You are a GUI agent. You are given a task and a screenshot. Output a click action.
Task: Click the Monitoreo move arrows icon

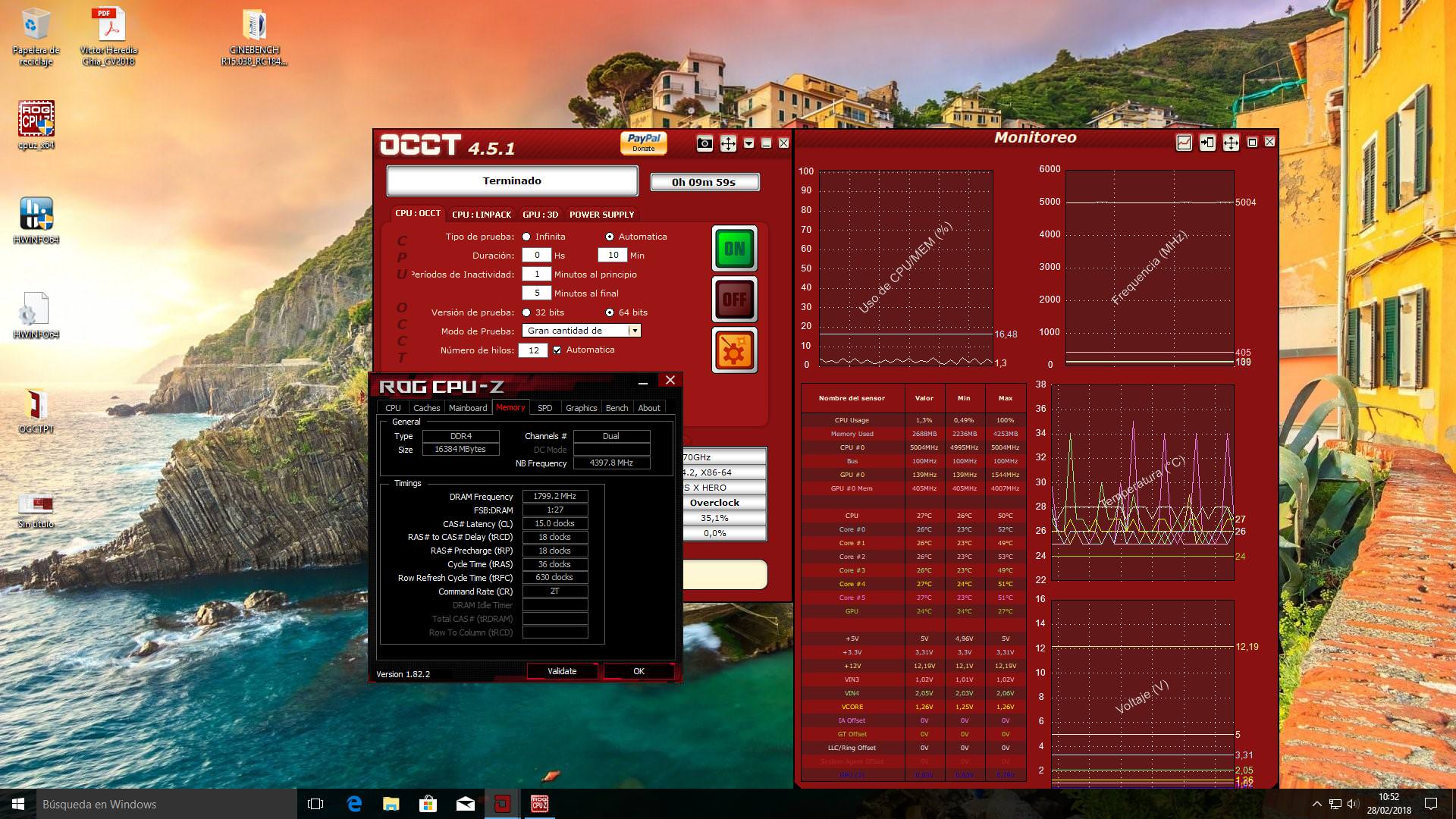pos(1231,143)
